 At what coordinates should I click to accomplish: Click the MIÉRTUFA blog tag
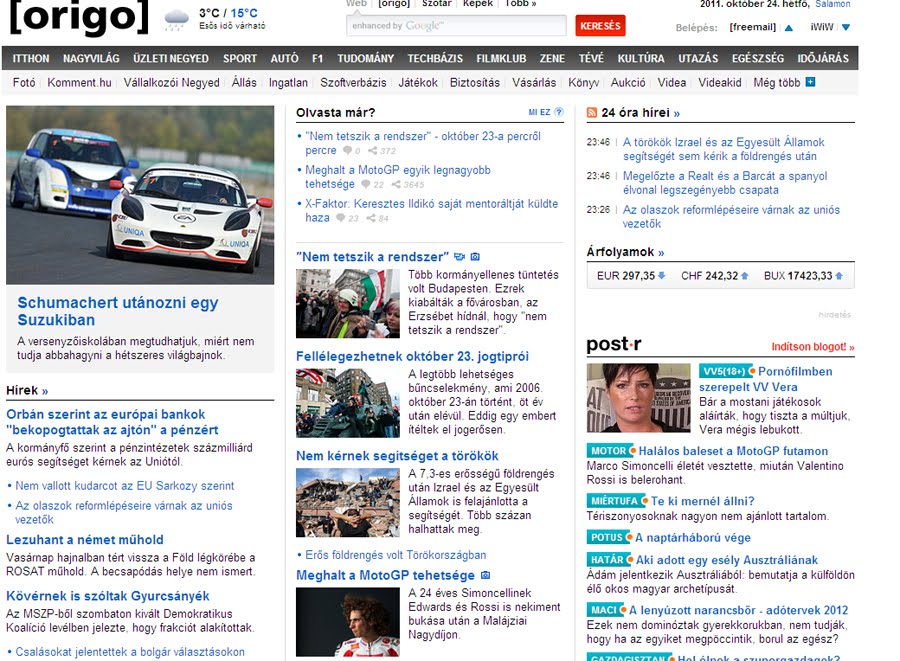pos(615,501)
